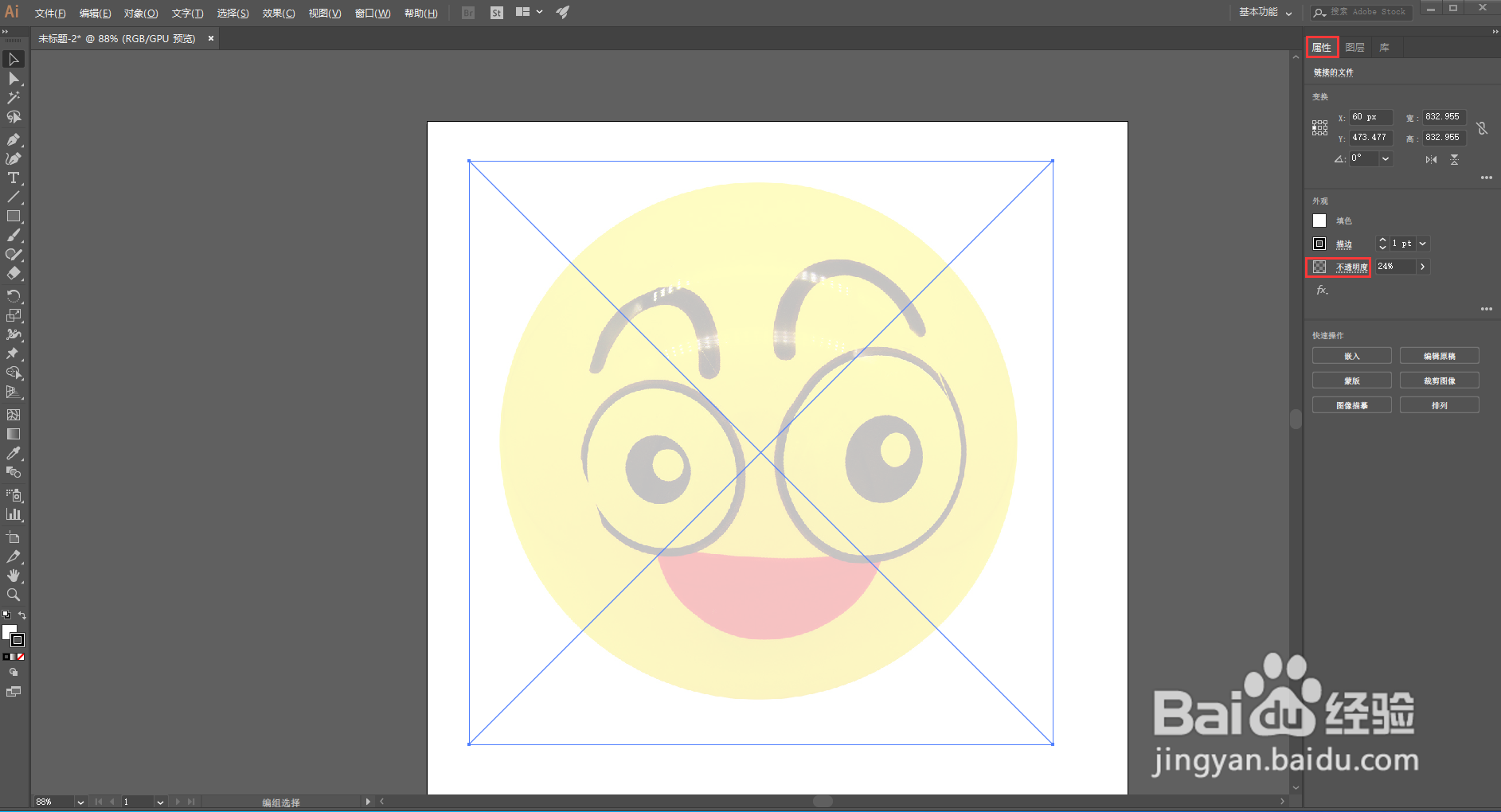Select the Symbol Sprayer tool
Image resolution: width=1501 pixels, height=812 pixels.
14,495
